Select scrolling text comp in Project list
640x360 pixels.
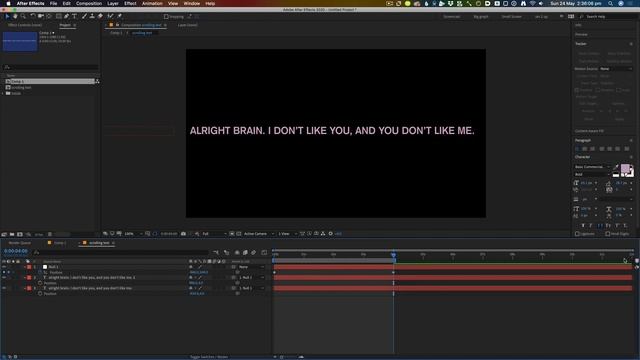coord(21,87)
